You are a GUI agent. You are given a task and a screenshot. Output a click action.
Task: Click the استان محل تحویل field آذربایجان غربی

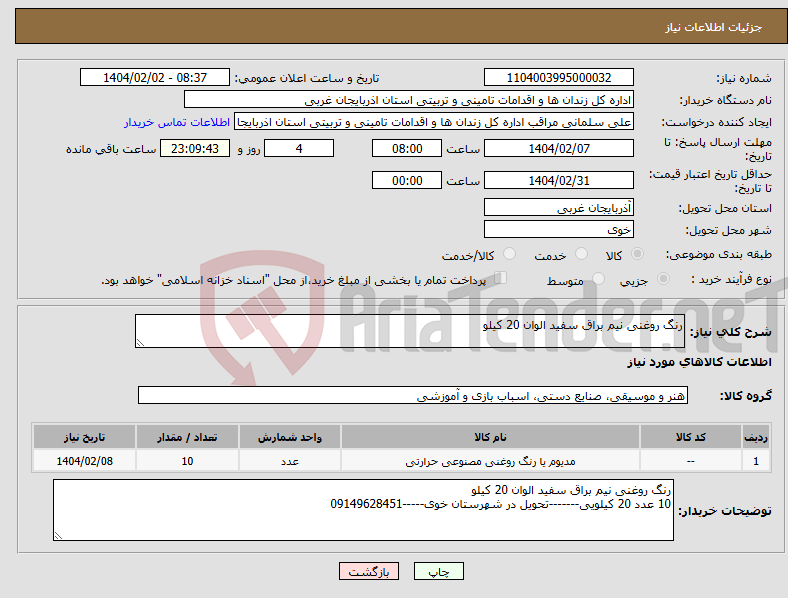pos(559,208)
